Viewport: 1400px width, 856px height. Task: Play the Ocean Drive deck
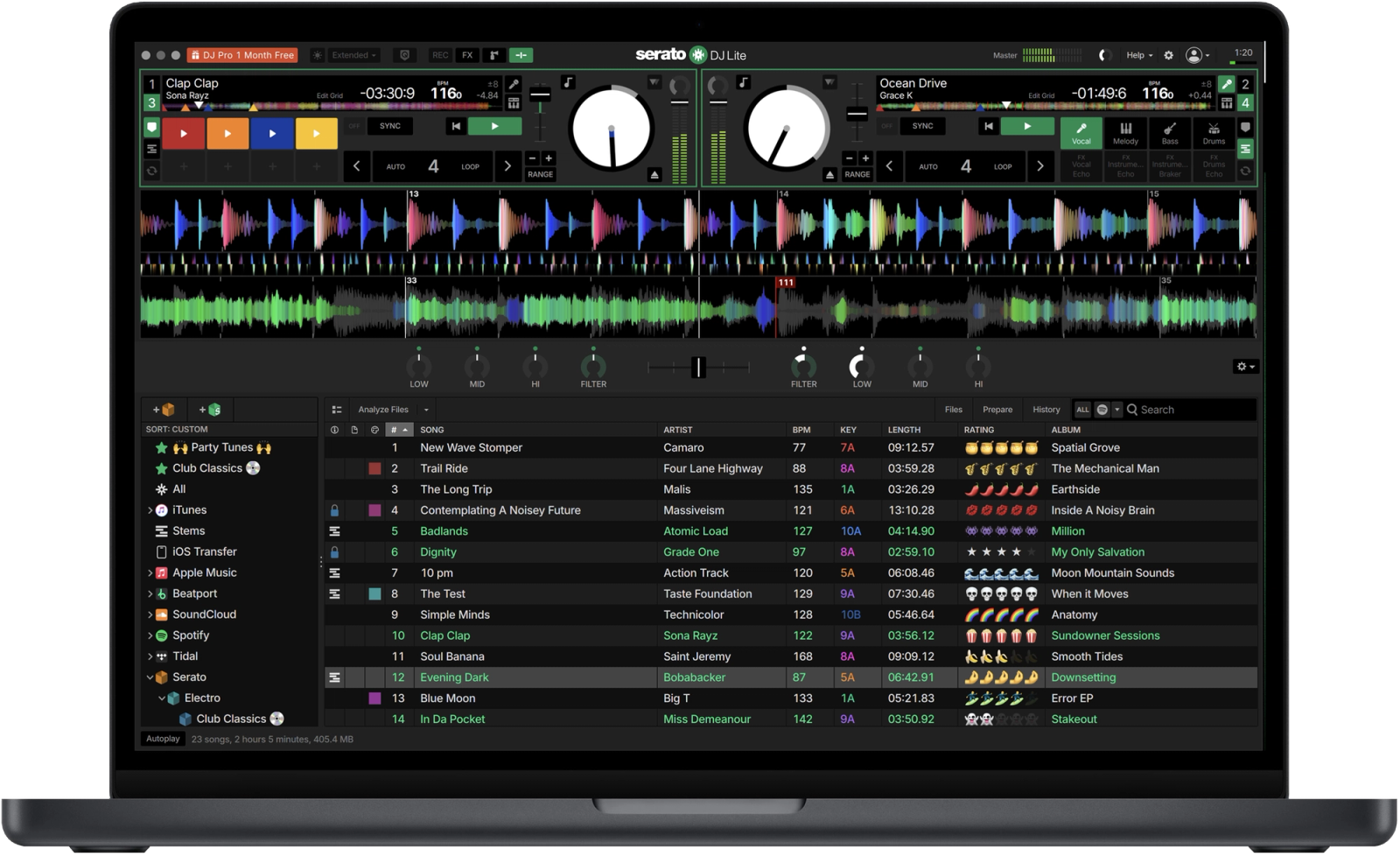[1027, 126]
